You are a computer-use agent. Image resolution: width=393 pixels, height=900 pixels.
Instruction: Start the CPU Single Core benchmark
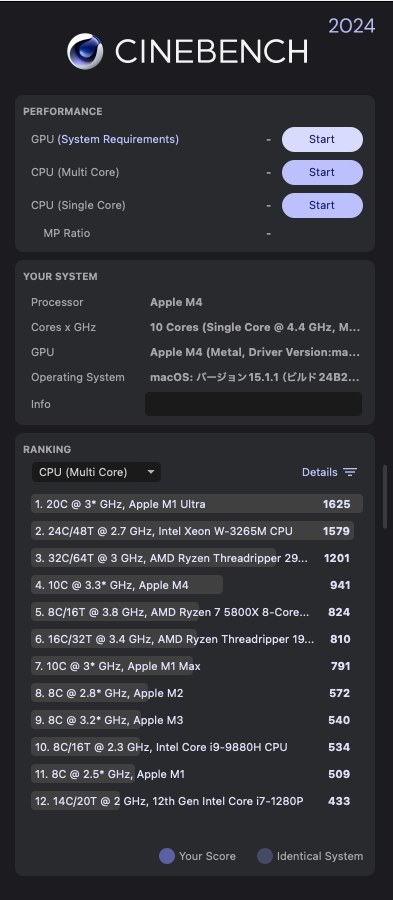point(322,205)
